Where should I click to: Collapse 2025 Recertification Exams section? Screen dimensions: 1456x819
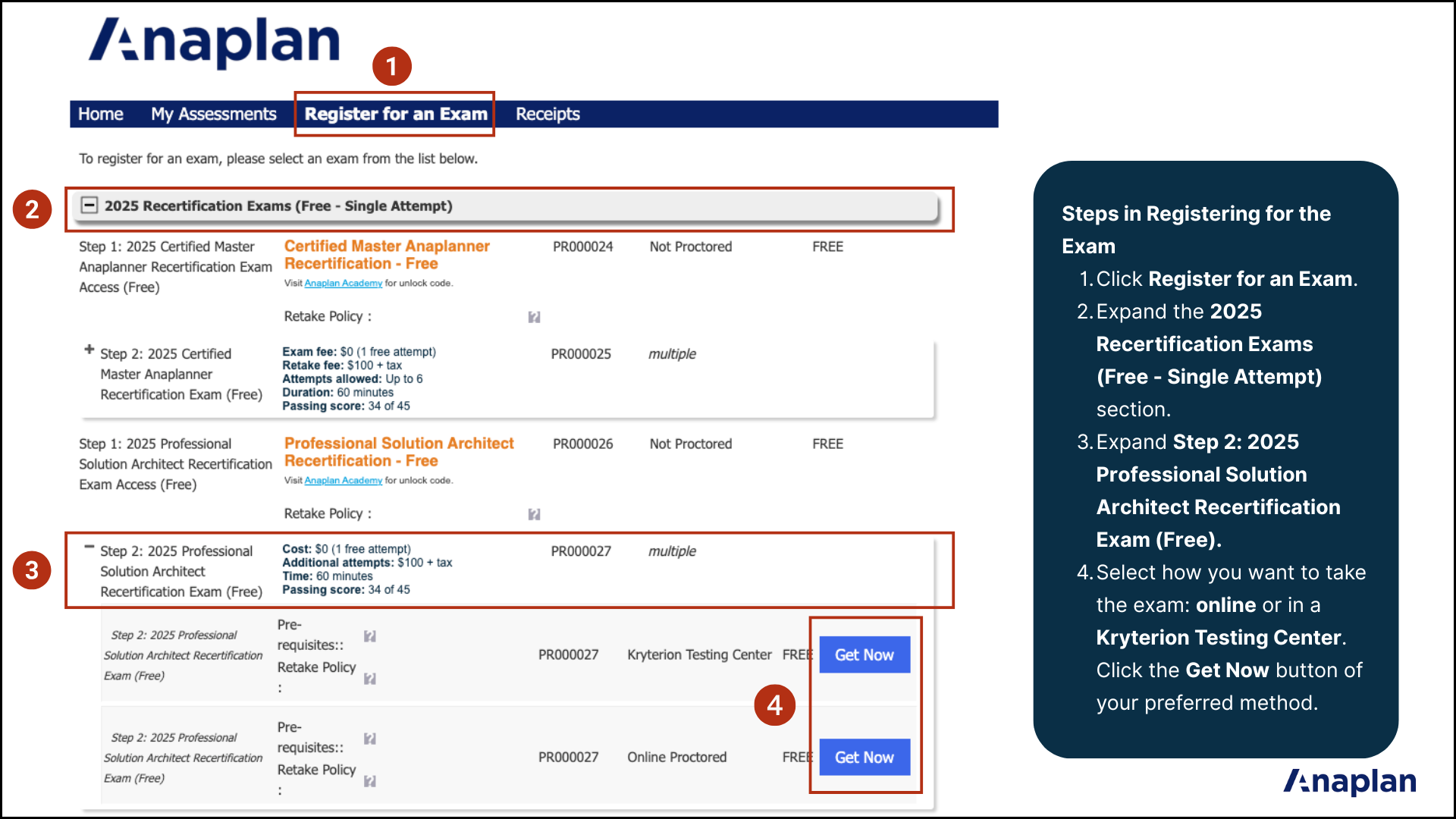pyautogui.click(x=89, y=206)
